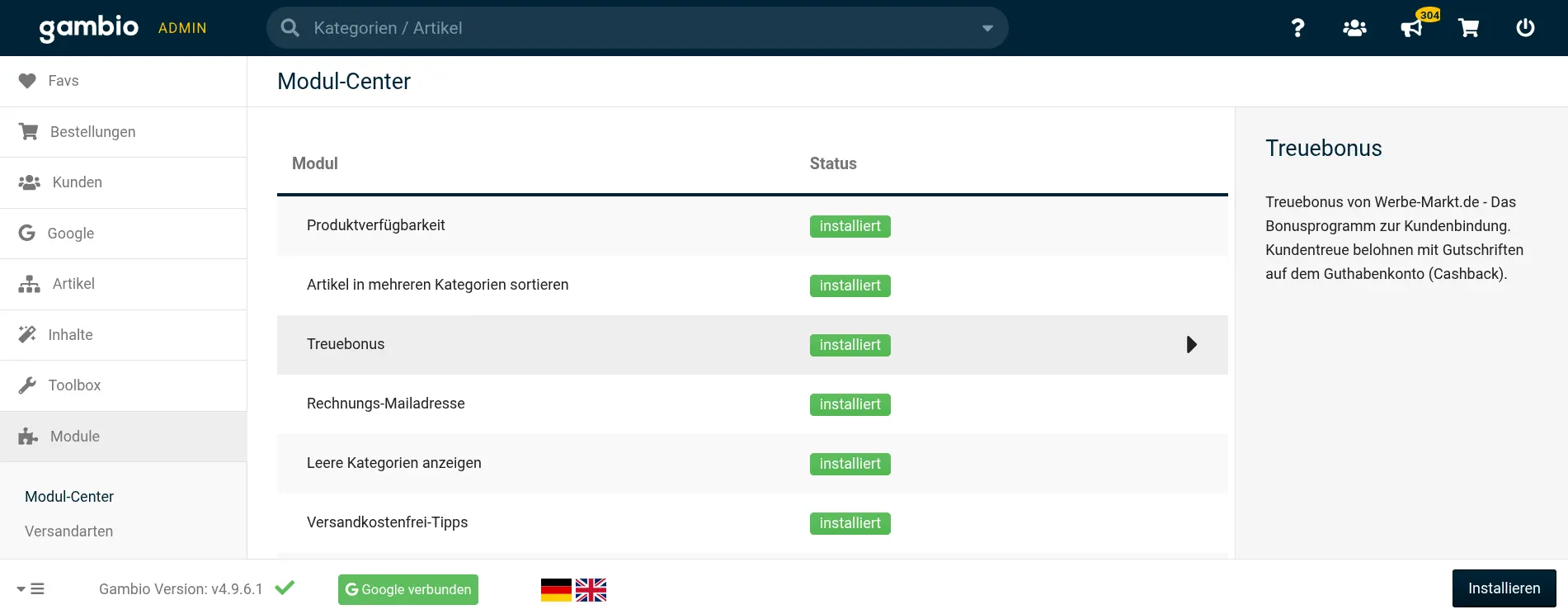The image size is (1568, 614).
Task: Switch language via German flag
Action: (x=556, y=589)
